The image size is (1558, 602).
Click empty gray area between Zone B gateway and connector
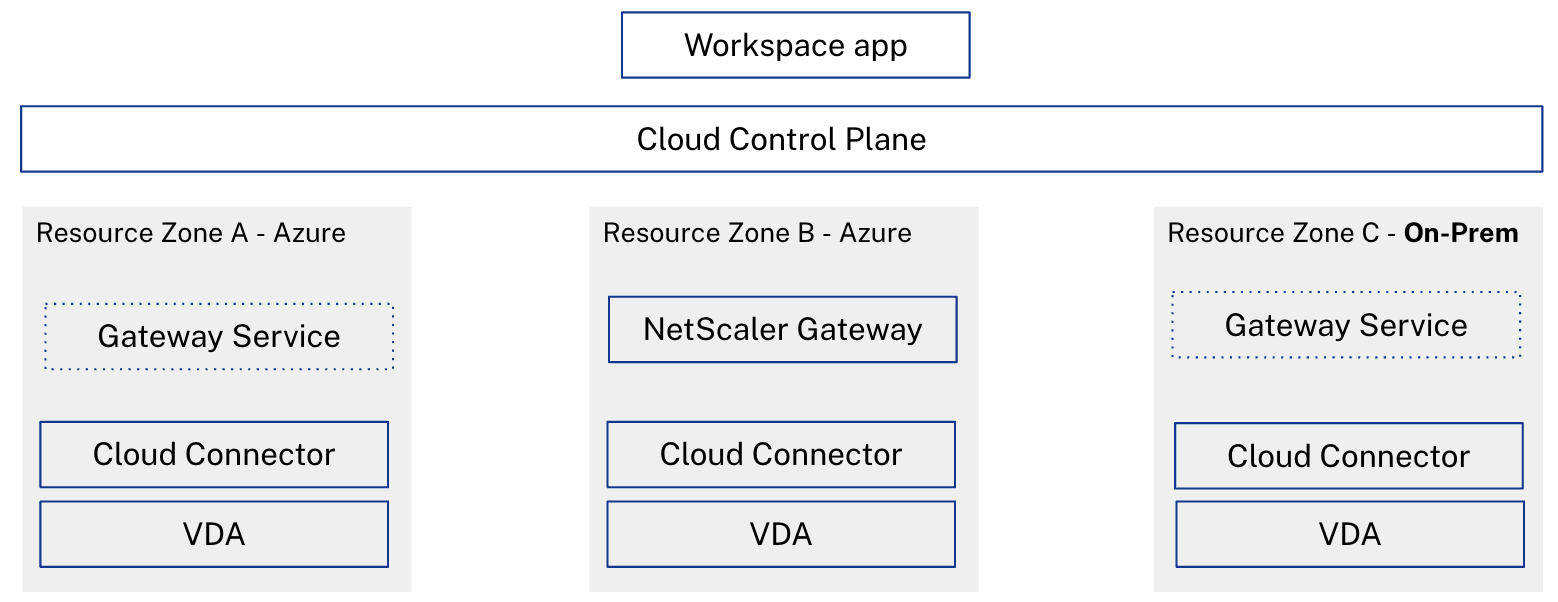coord(782,392)
